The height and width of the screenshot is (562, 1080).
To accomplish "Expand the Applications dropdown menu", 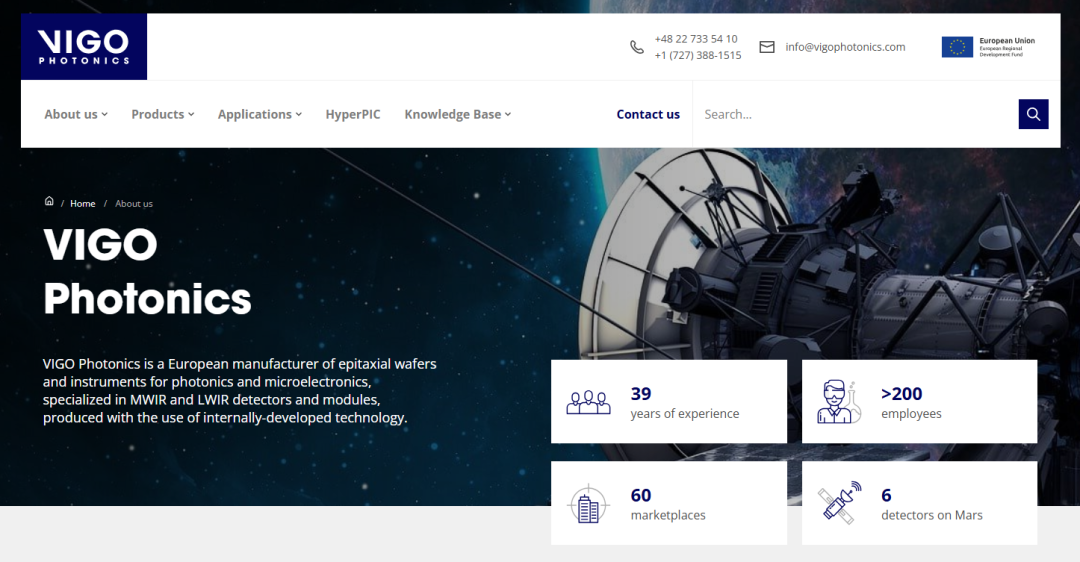I will click(260, 114).
